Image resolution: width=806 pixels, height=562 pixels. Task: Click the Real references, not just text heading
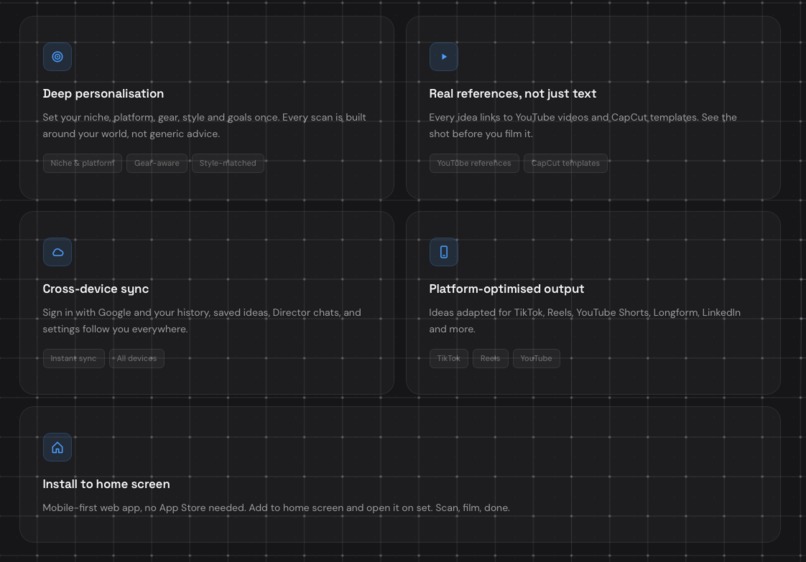point(512,94)
